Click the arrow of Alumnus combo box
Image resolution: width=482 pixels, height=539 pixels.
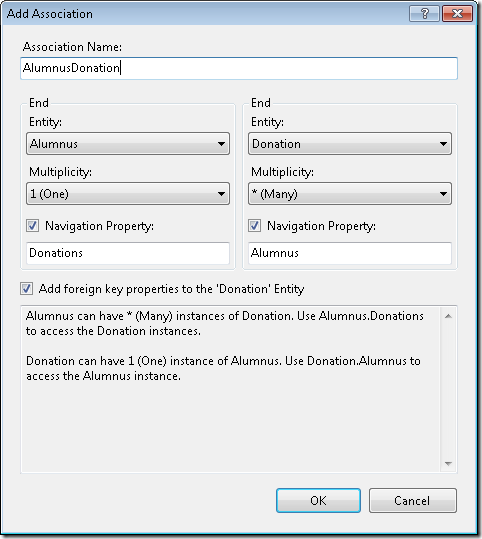(x=221, y=144)
